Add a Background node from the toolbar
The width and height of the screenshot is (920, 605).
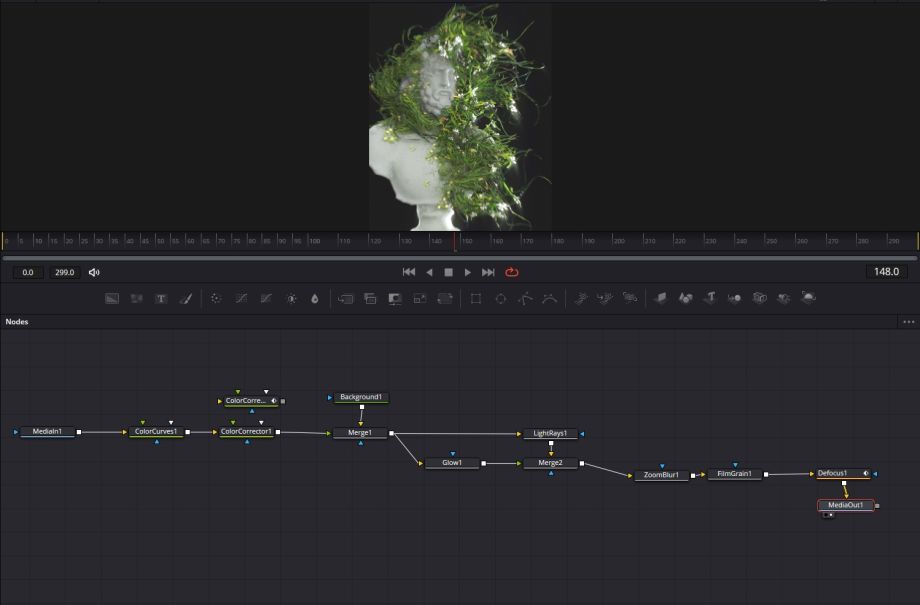[112, 298]
